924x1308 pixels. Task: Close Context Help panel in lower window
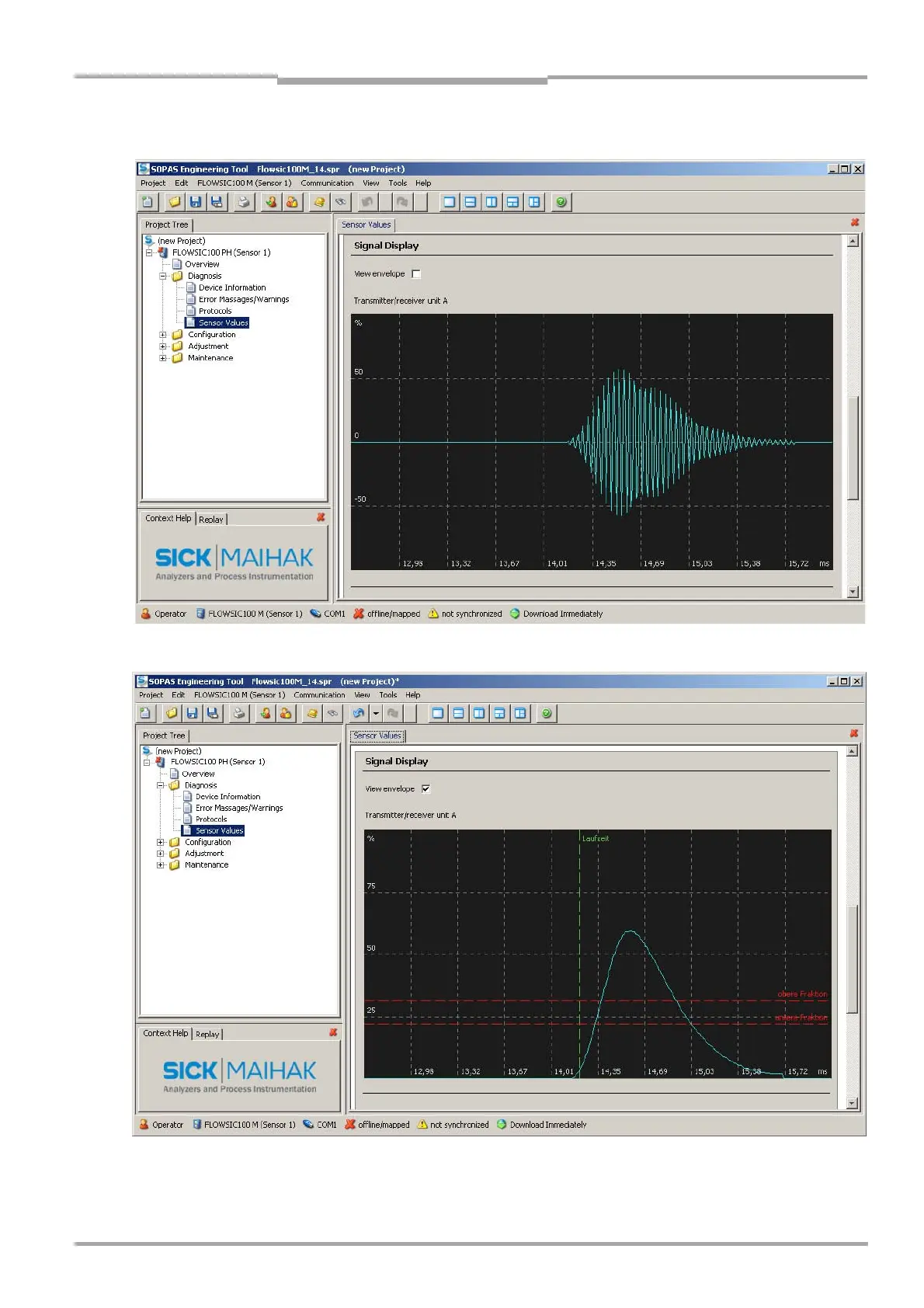[333, 1032]
